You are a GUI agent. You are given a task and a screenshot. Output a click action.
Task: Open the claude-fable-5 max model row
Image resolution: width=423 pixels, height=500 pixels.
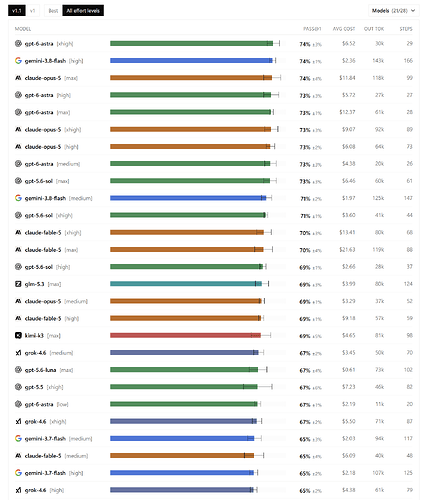click(x=214, y=250)
